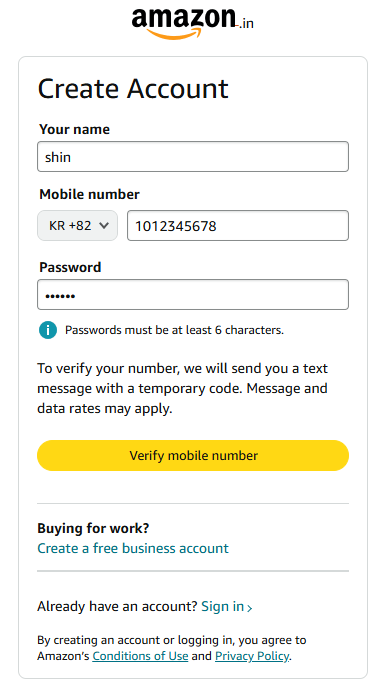Open Create a free business account link
The image size is (387, 690).
click(x=133, y=548)
